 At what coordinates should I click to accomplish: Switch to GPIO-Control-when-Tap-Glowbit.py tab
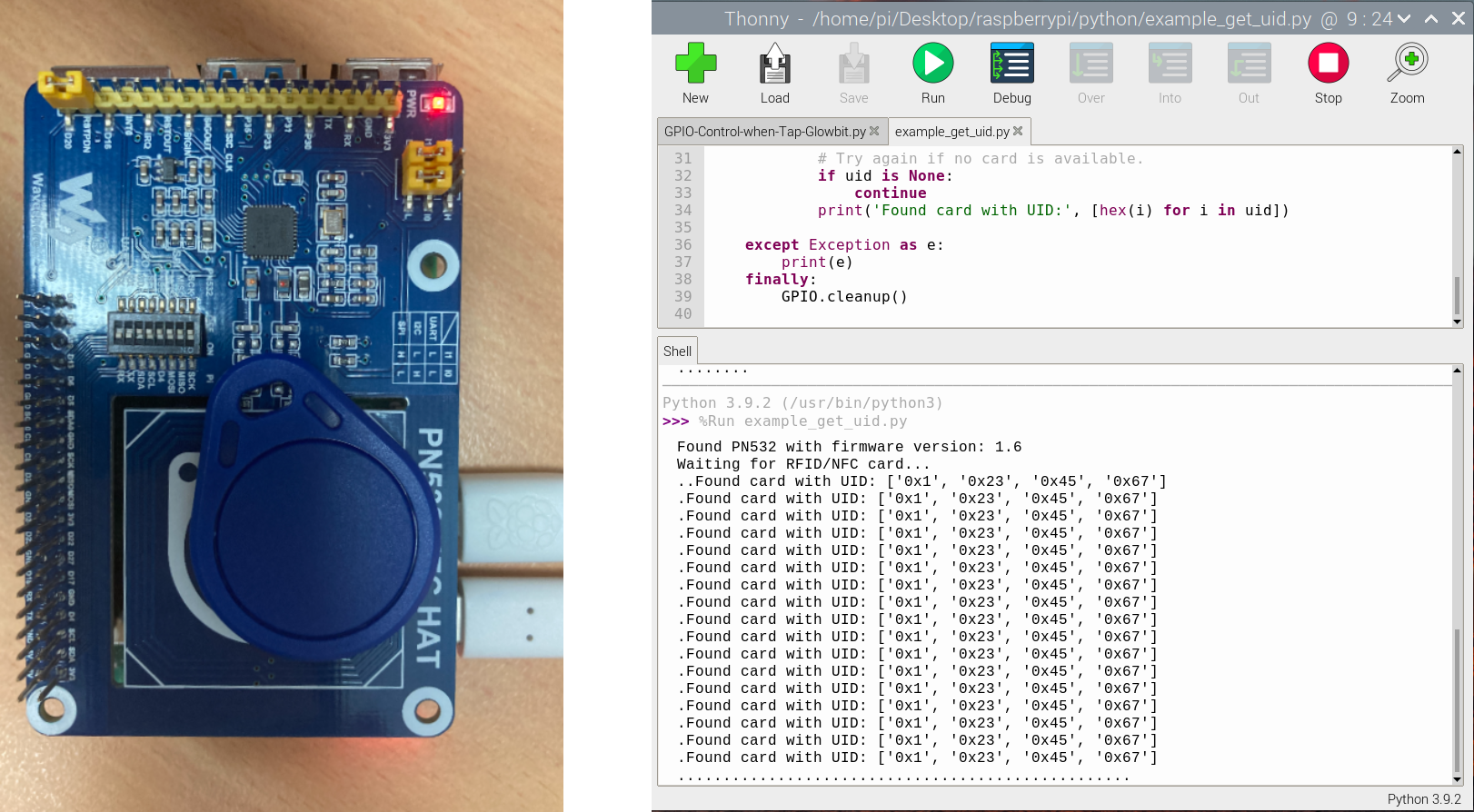coord(764,132)
